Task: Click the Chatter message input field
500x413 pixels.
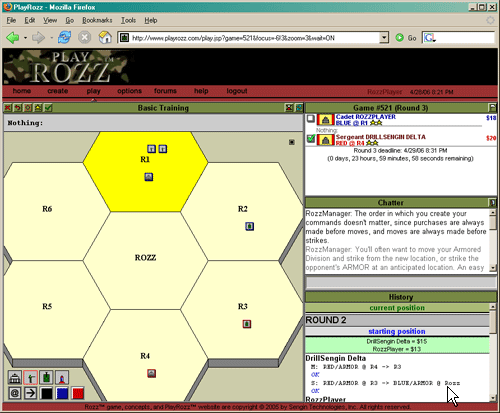Action: click(x=401, y=283)
